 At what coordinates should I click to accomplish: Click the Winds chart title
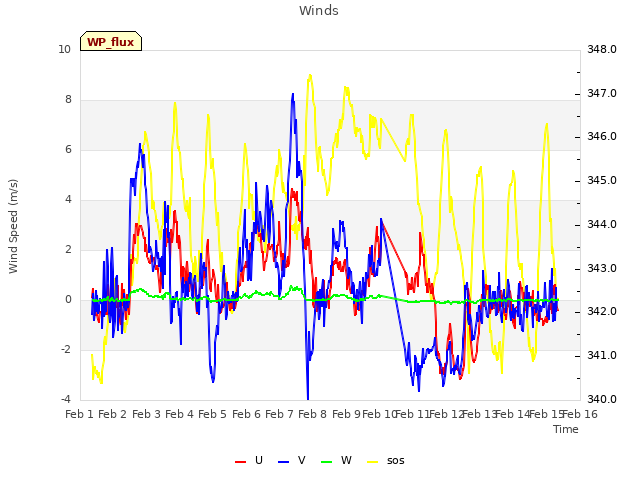pos(319,11)
